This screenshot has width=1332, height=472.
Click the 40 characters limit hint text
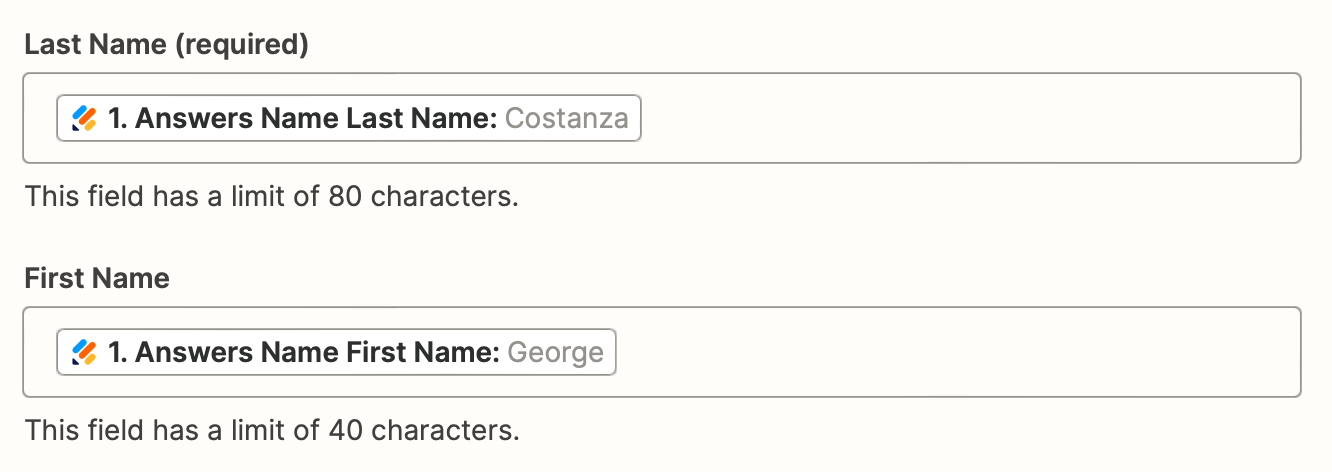[x=272, y=431]
